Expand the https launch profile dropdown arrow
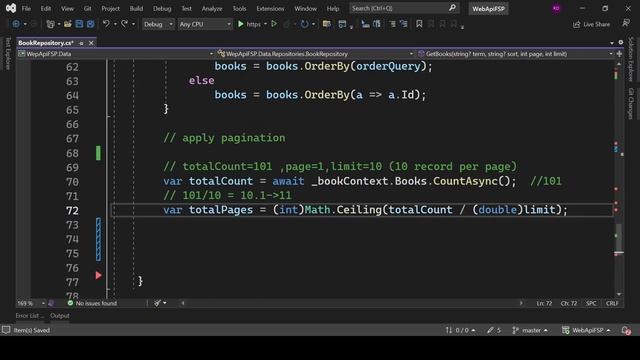Viewport: 640px width, 360px height. [x=265, y=24]
